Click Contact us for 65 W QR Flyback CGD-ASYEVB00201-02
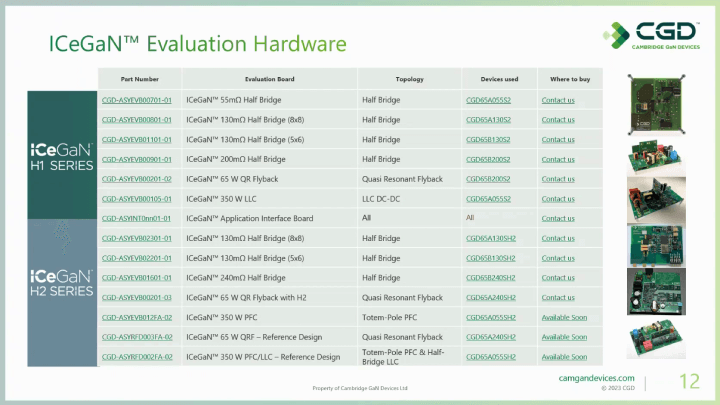 coord(558,179)
